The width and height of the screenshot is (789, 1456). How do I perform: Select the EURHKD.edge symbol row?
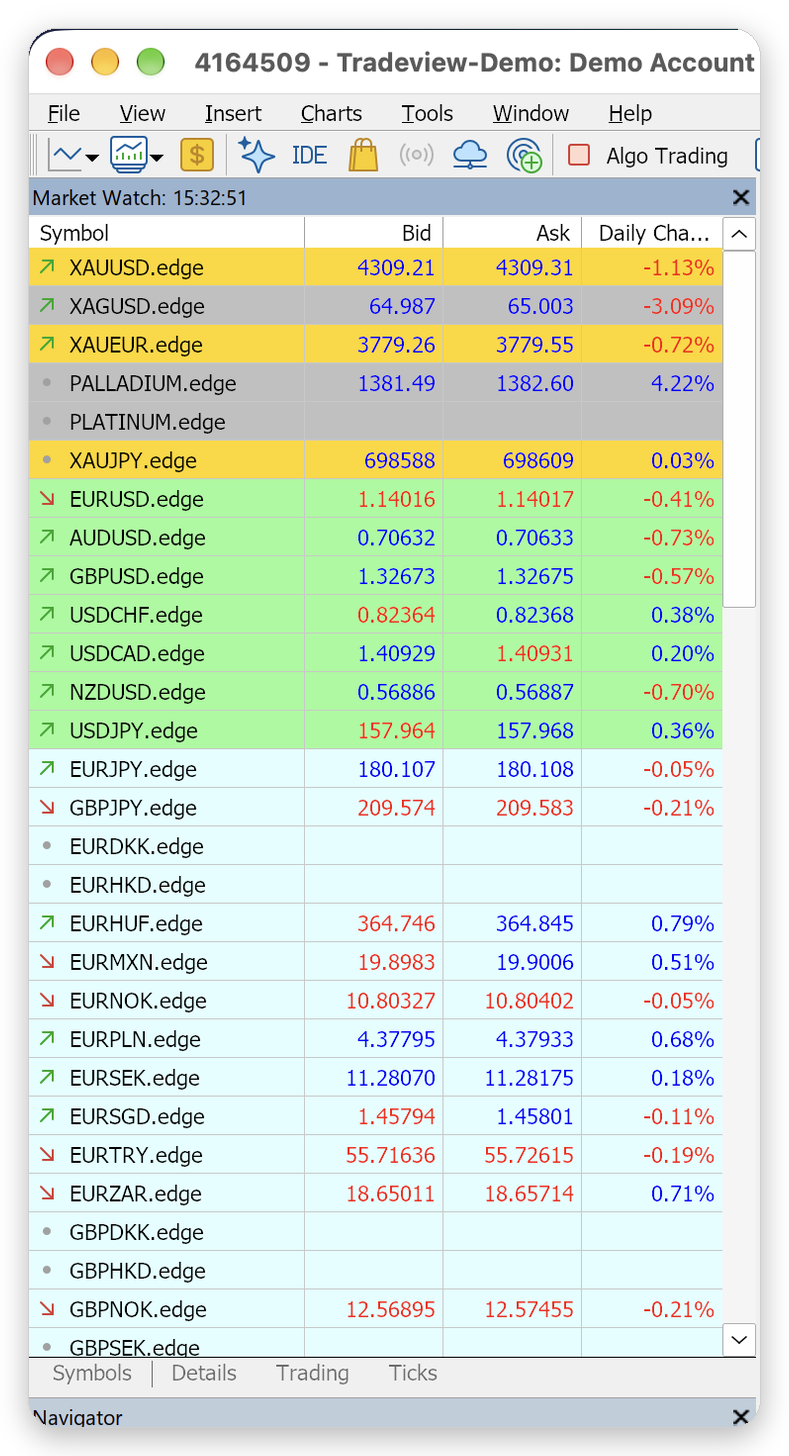tap(376, 885)
